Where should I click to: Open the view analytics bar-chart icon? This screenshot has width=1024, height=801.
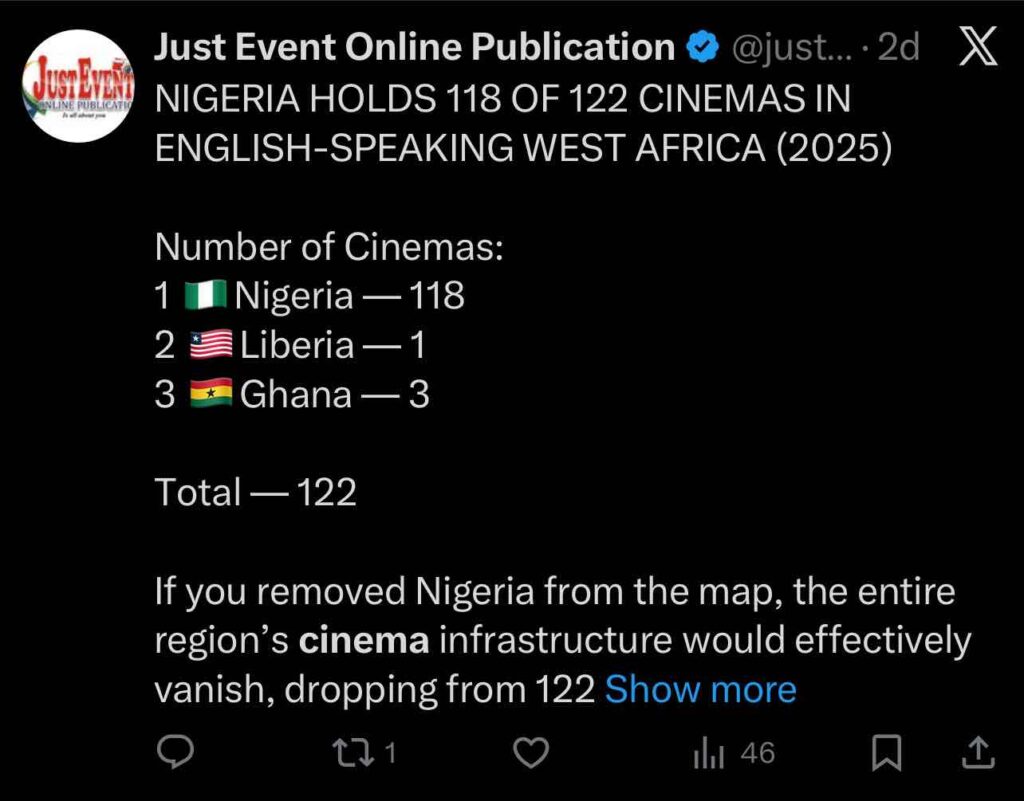708,754
